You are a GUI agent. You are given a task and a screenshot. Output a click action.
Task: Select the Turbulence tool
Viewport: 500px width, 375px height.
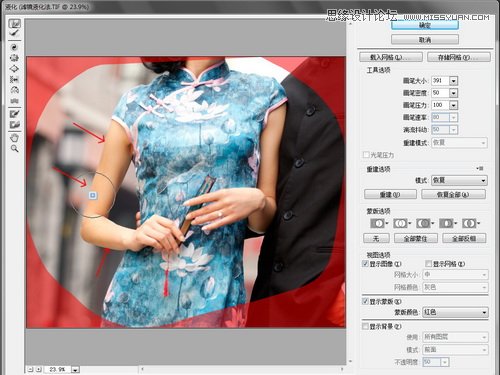pyautogui.click(x=15, y=100)
